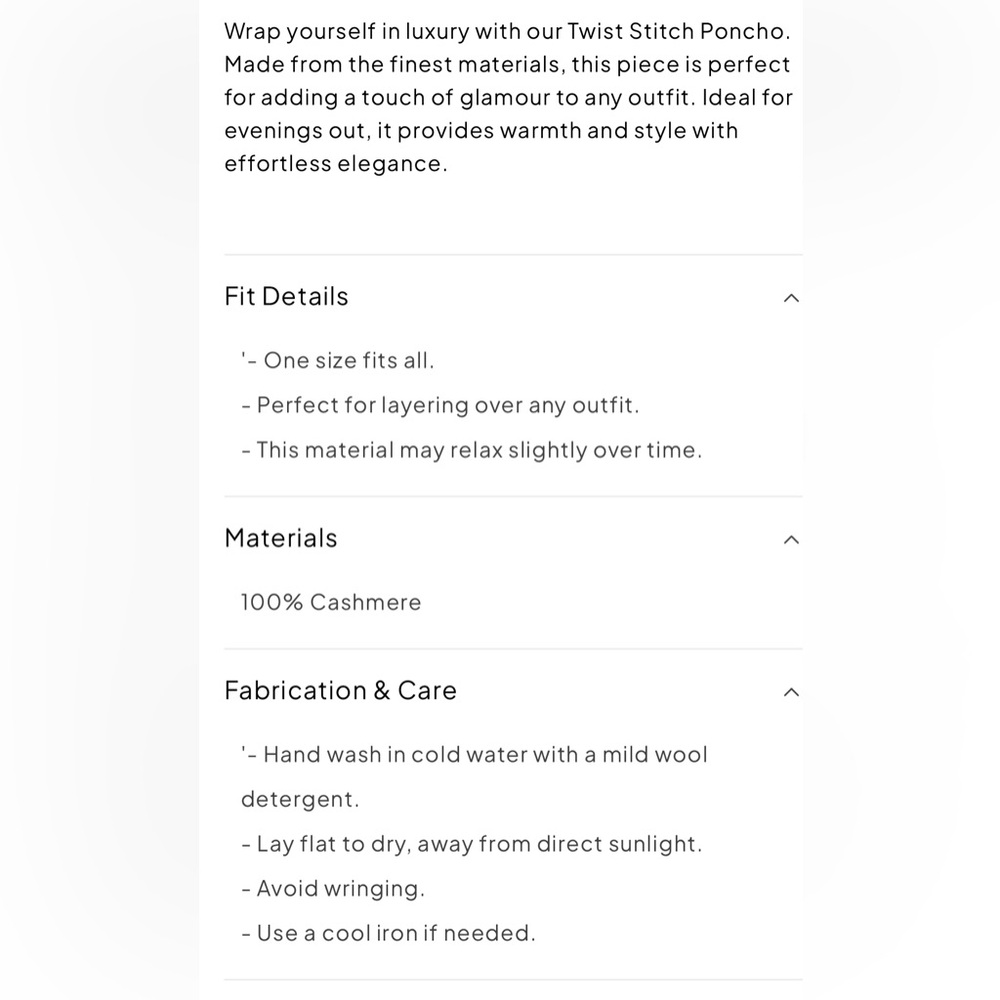Click the chevron arrow beside Materials
The width and height of the screenshot is (1000, 1000).
(x=791, y=540)
